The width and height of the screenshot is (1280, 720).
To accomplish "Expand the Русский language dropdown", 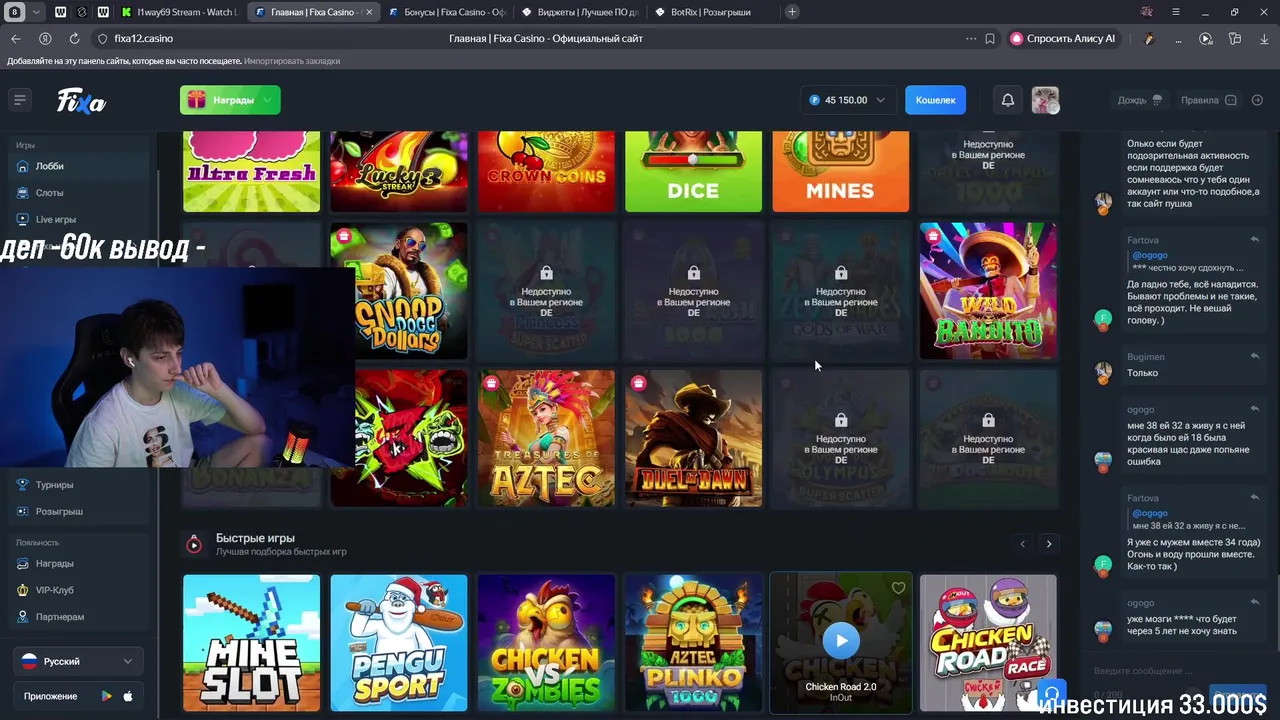I will tap(78, 662).
